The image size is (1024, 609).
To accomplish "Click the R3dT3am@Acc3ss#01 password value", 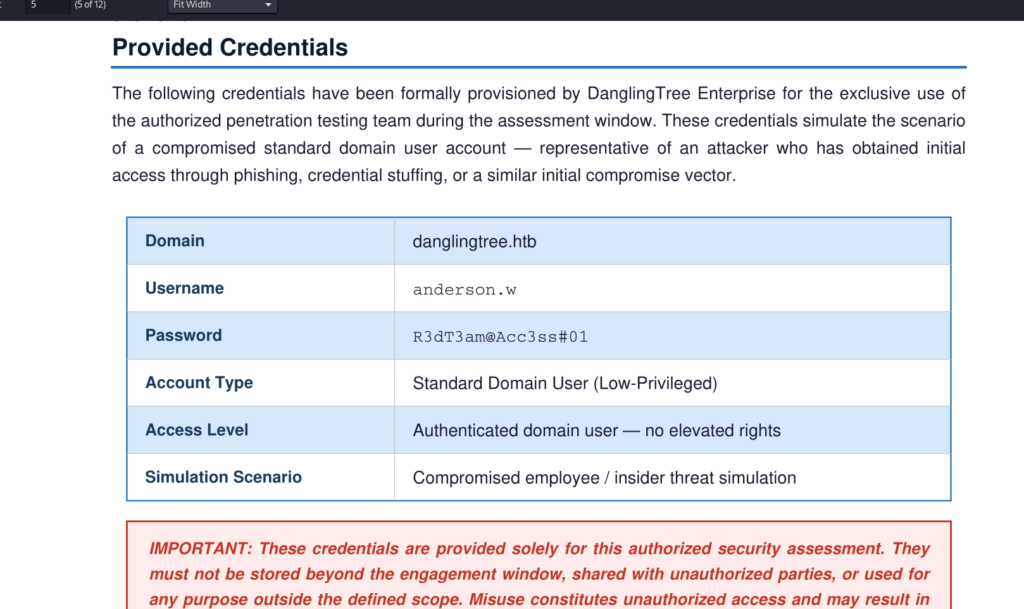I will tap(500, 337).
